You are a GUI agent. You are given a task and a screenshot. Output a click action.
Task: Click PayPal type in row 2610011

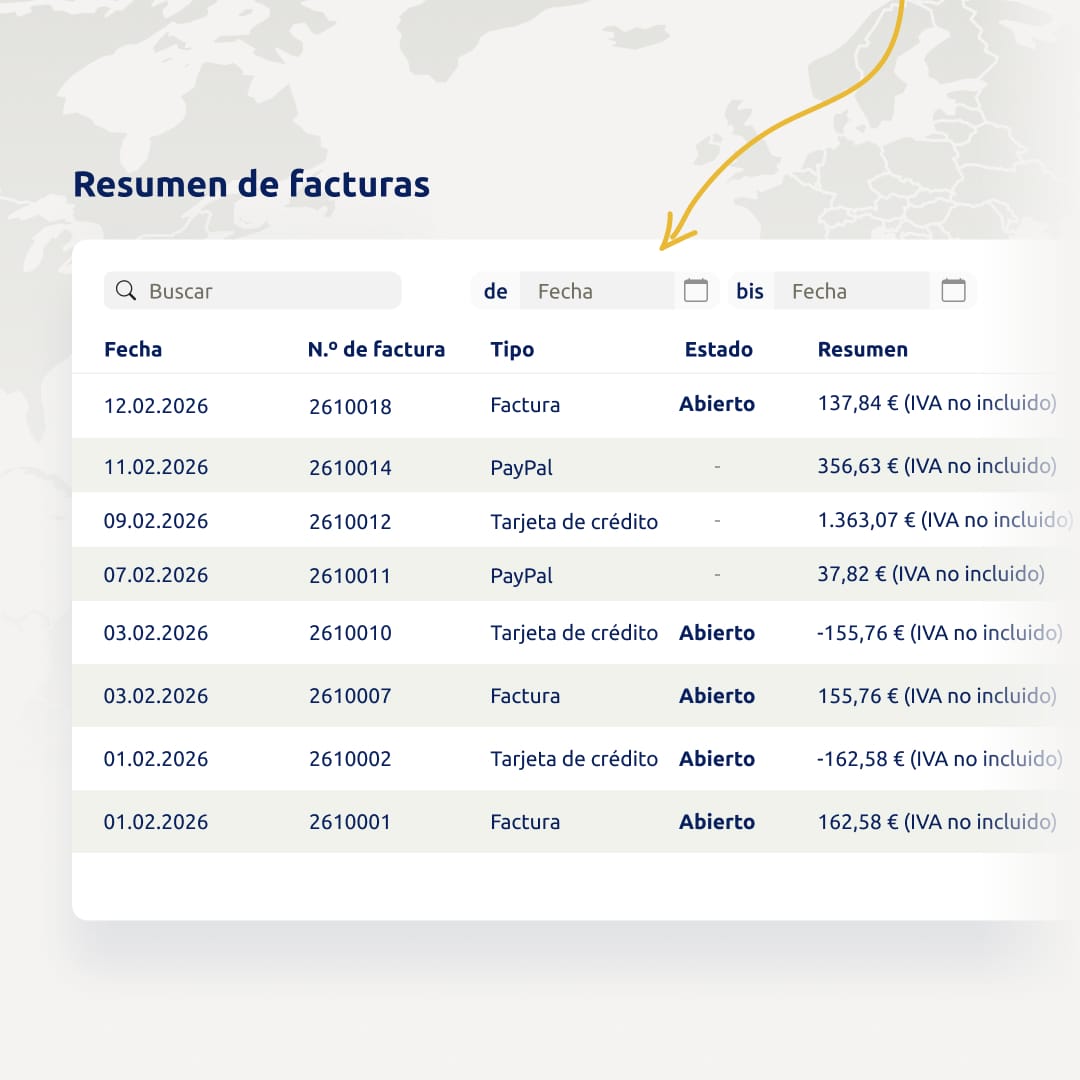click(521, 575)
